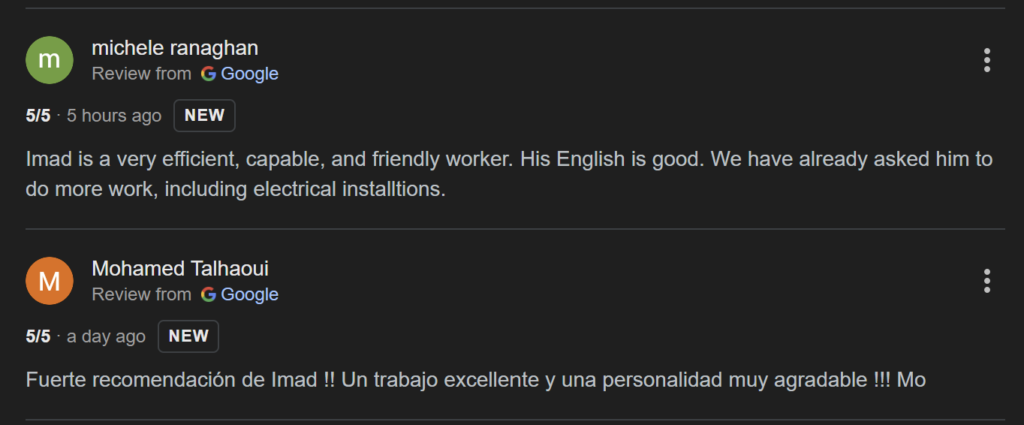Click the 'a day ago' timestamp
Viewport: 1024px width, 425px height.
pos(106,337)
